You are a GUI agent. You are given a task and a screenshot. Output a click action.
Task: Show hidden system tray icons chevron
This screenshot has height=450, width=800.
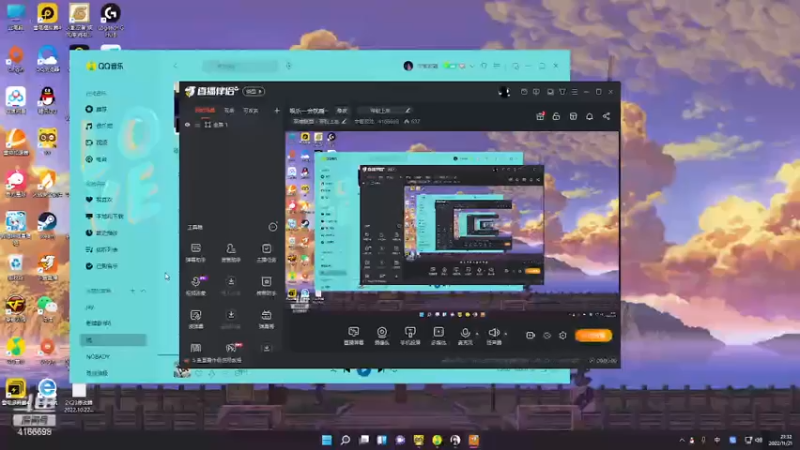click(x=682, y=440)
